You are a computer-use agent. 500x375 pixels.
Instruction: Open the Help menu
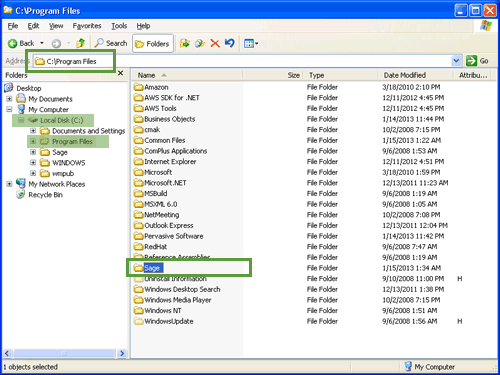click(143, 26)
